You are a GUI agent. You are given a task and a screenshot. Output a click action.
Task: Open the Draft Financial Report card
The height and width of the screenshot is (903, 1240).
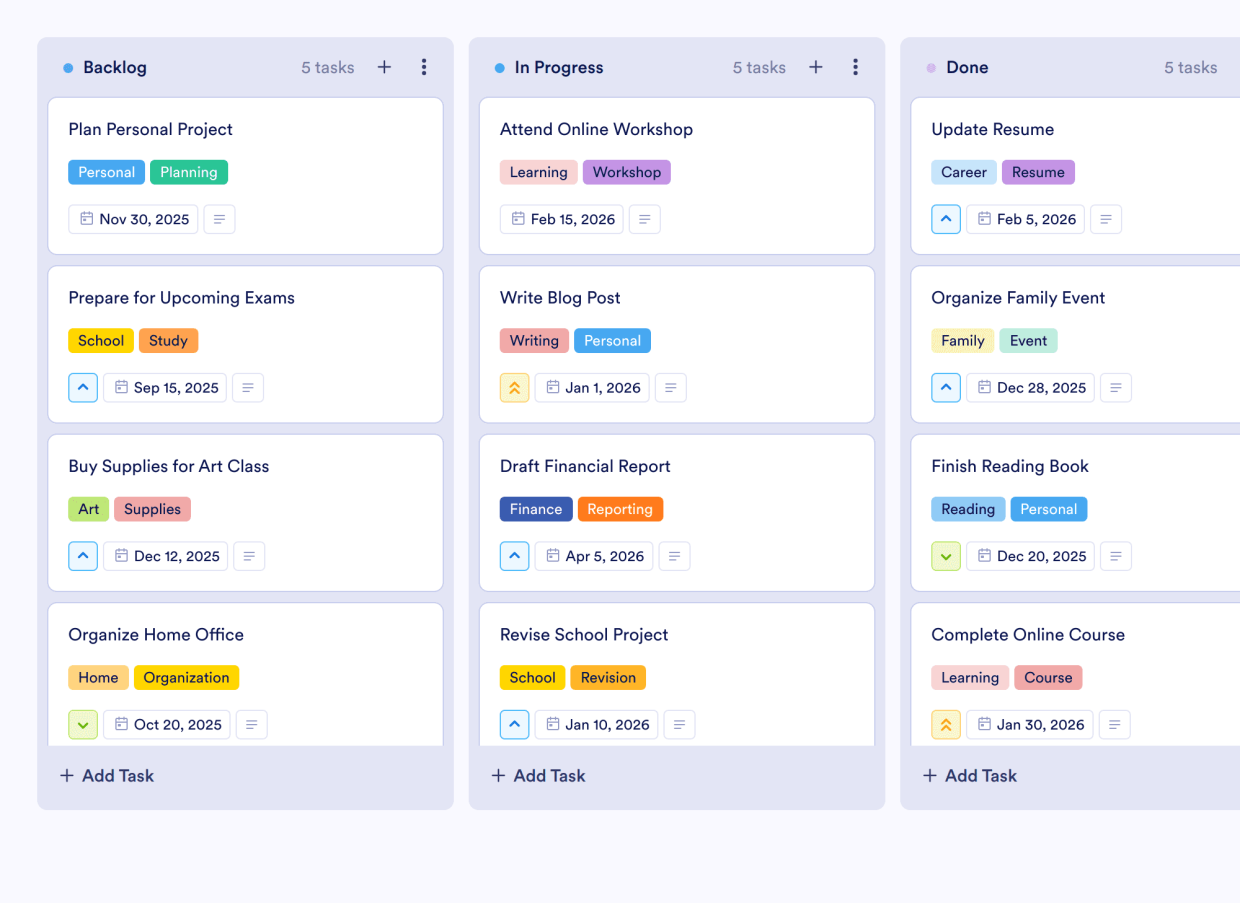[x=585, y=466]
